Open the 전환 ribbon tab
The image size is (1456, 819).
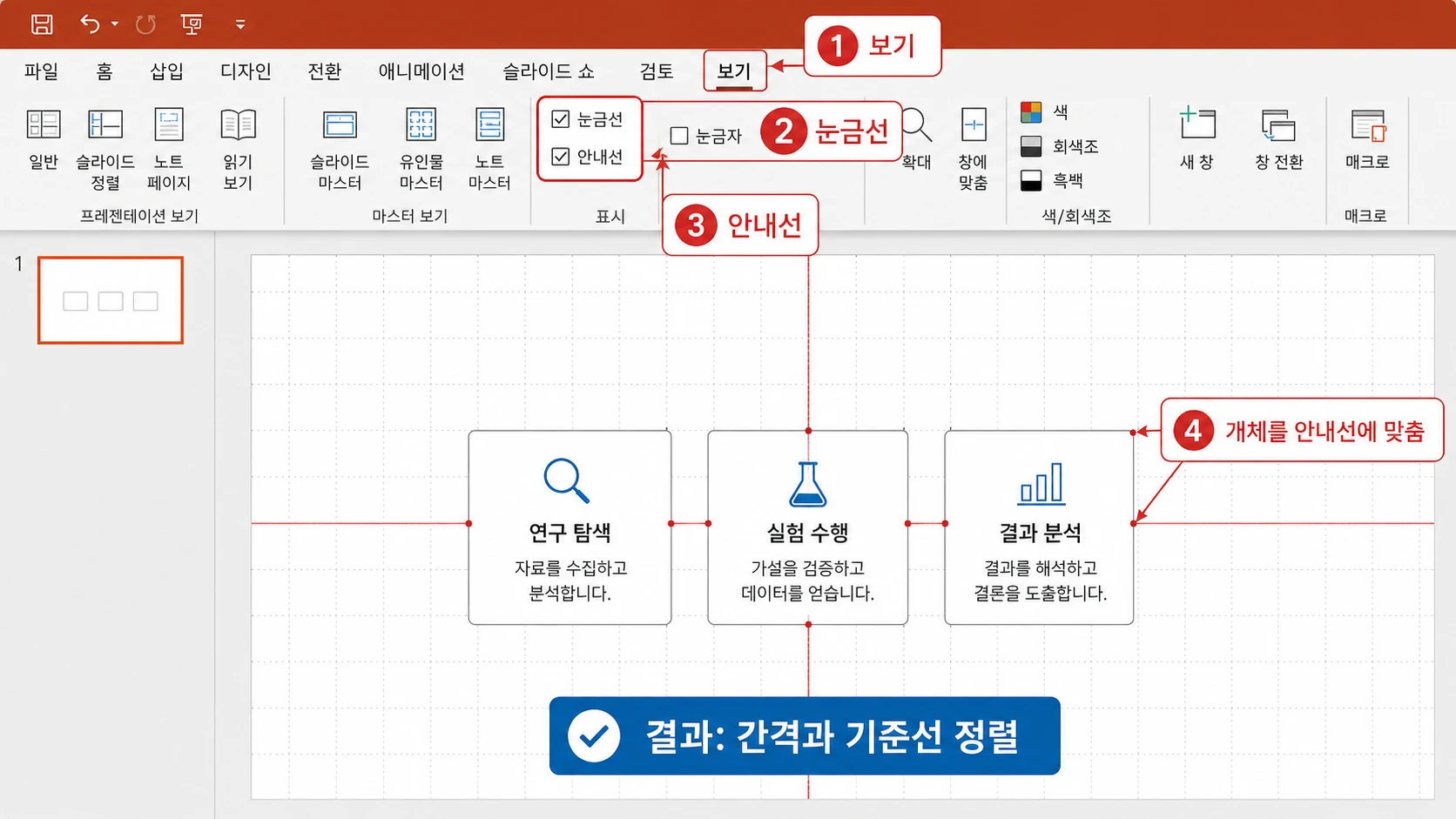[x=325, y=71]
